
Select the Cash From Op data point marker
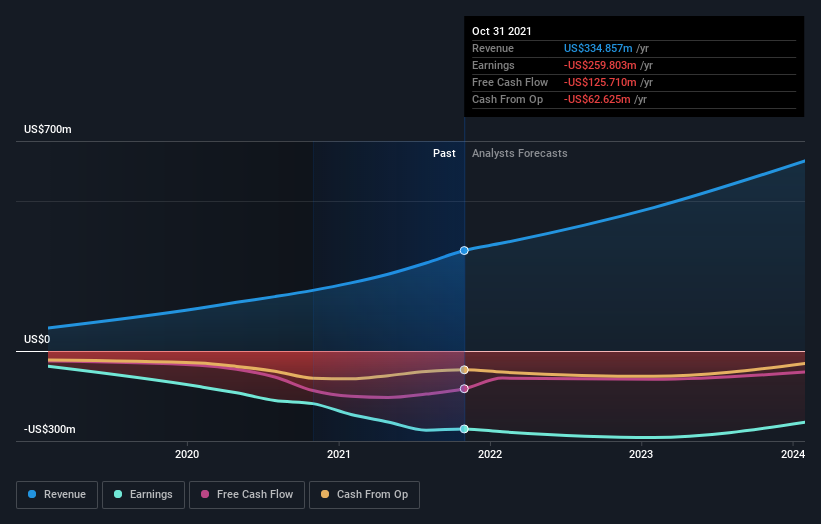pos(464,370)
